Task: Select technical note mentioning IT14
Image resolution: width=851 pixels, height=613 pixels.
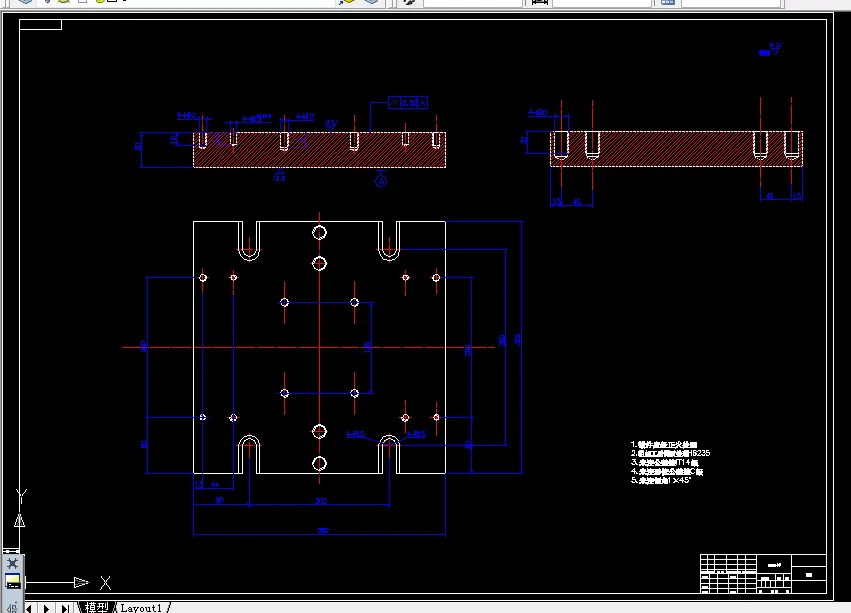Action: [x=664, y=462]
